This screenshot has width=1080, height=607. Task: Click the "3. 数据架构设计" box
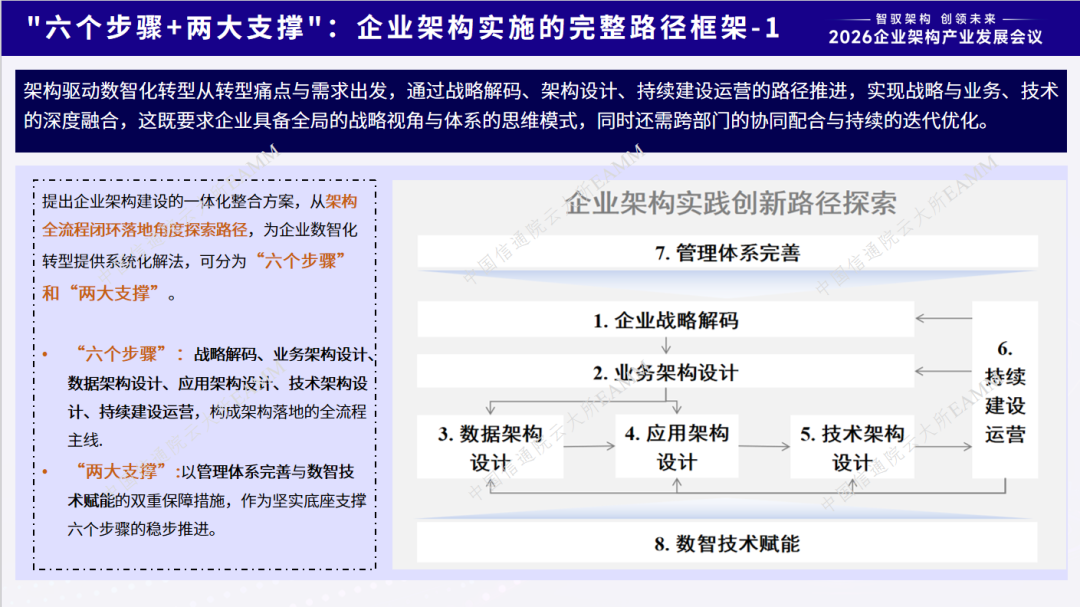(490, 447)
